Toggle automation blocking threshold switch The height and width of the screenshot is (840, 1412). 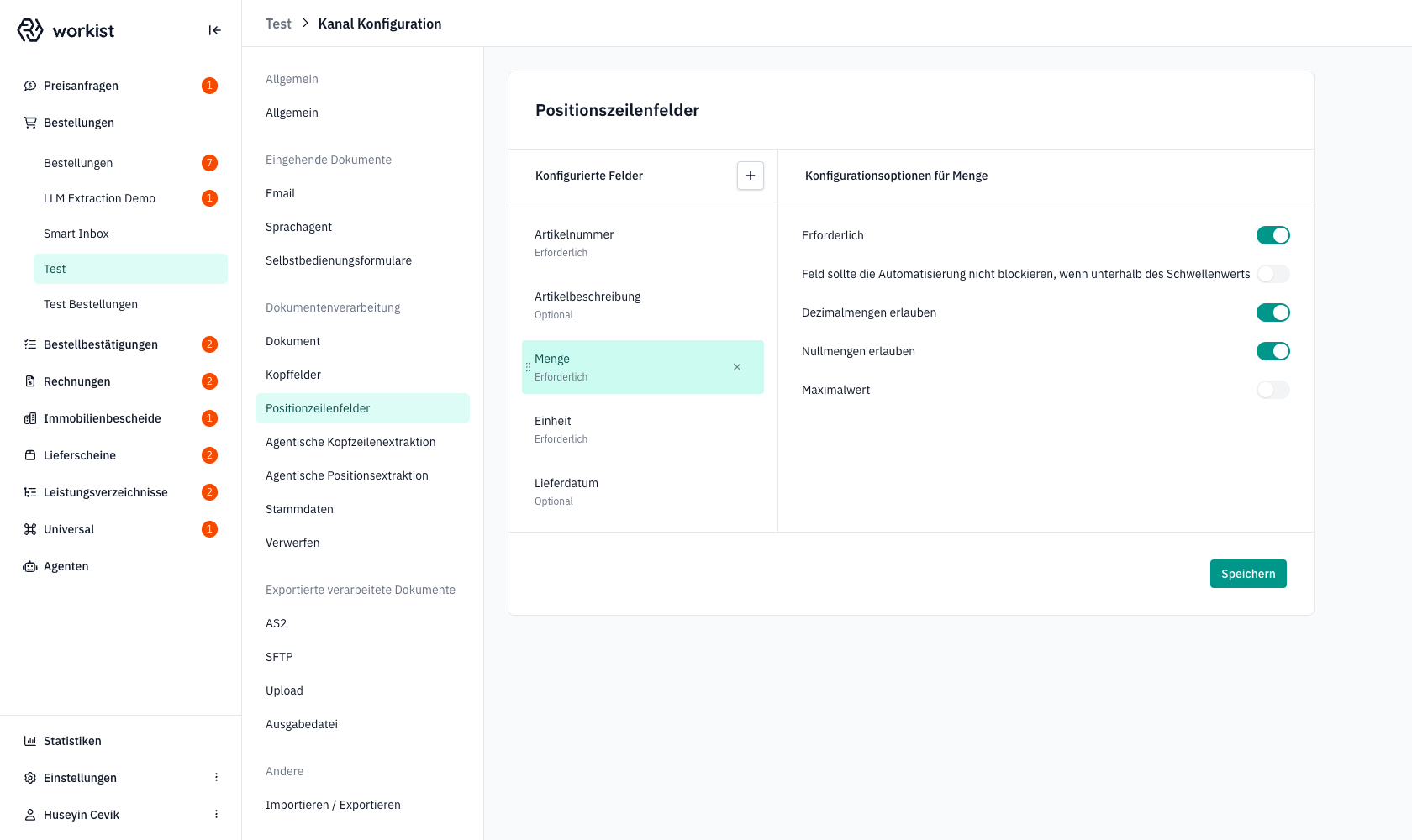(1273, 274)
